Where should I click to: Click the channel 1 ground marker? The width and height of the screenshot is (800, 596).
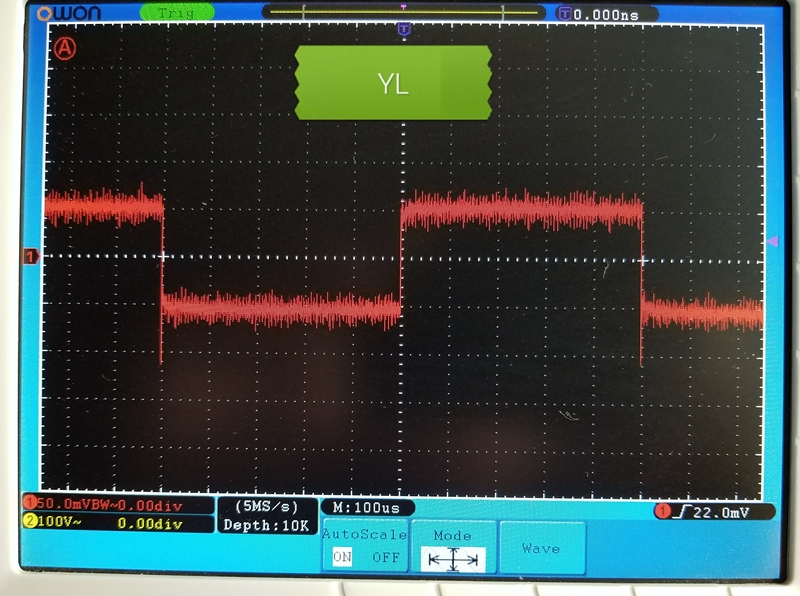31,258
